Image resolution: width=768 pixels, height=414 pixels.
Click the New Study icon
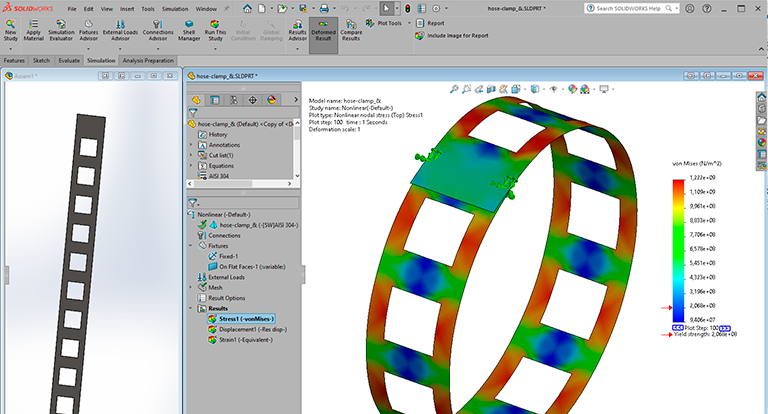tap(11, 24)
